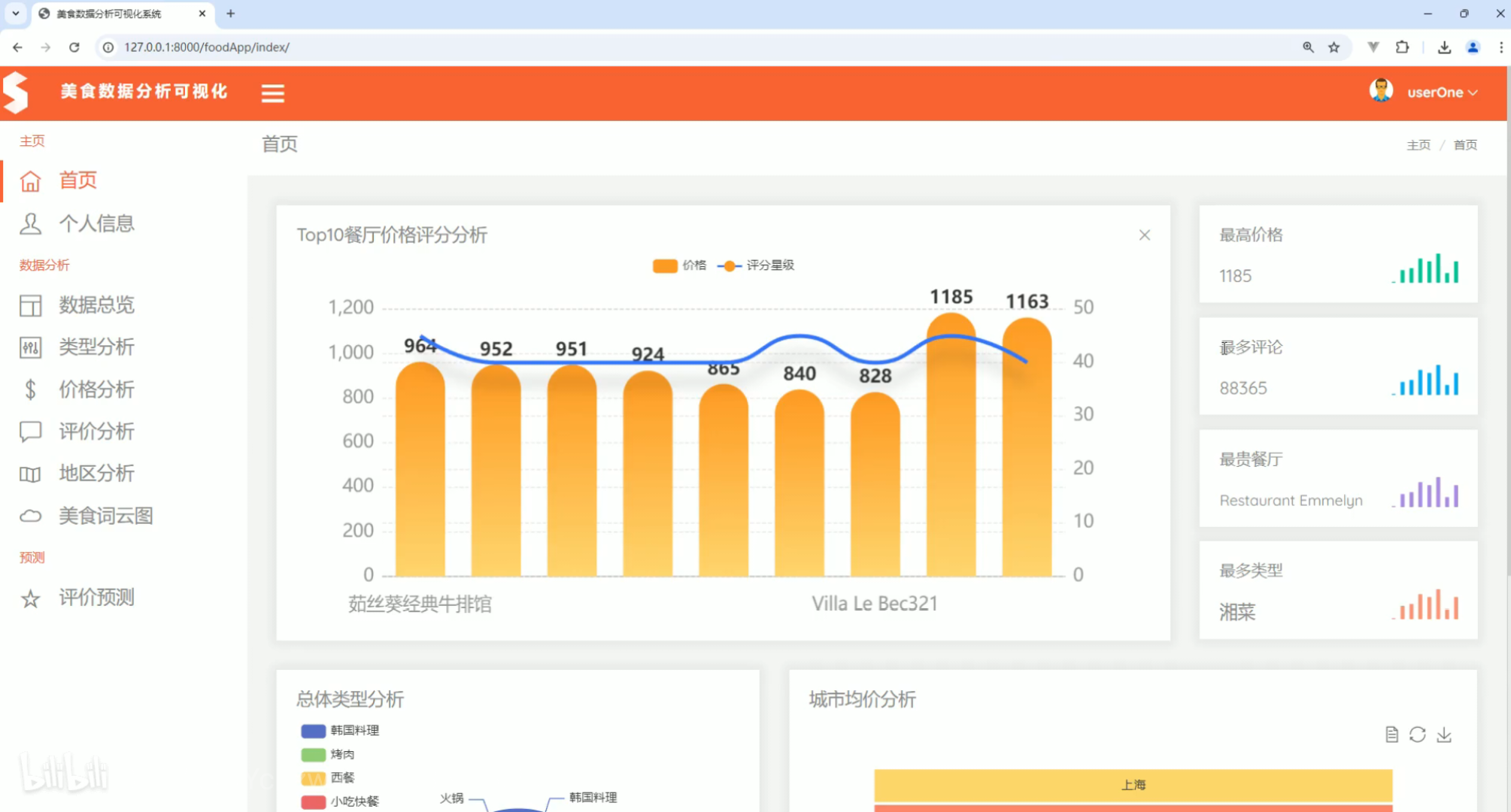
Task: Open Chrome three-dot menu
Action: (x=1500, y=47)
